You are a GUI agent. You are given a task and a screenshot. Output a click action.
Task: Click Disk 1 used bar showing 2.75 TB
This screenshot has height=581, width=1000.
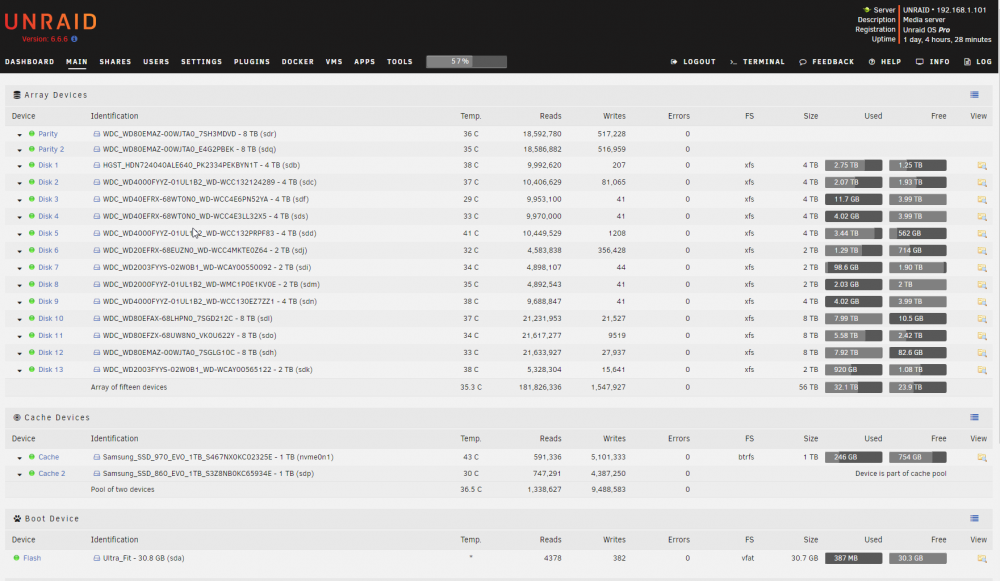(853, 165)
